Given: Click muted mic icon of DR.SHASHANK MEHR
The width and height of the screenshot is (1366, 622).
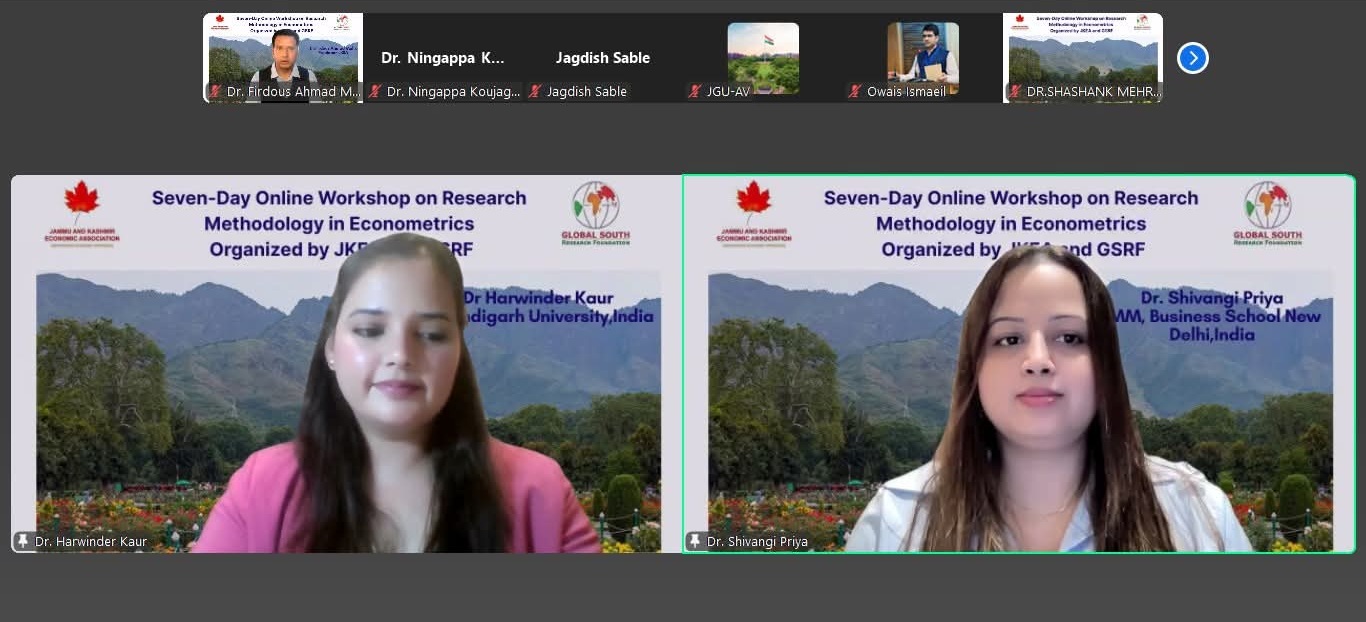Looking at the screenshot, I should click(1015, 91).
